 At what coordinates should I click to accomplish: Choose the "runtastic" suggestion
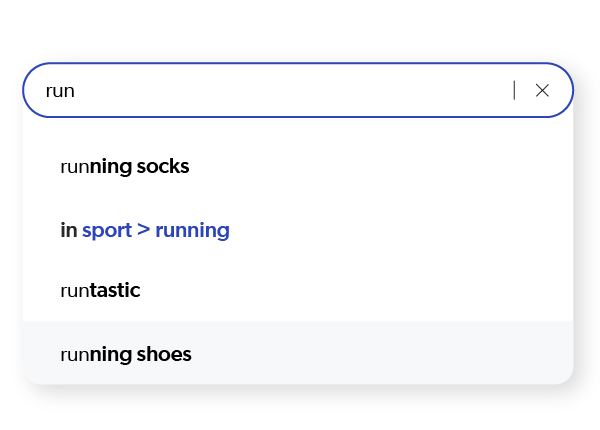tap(100, 291)
